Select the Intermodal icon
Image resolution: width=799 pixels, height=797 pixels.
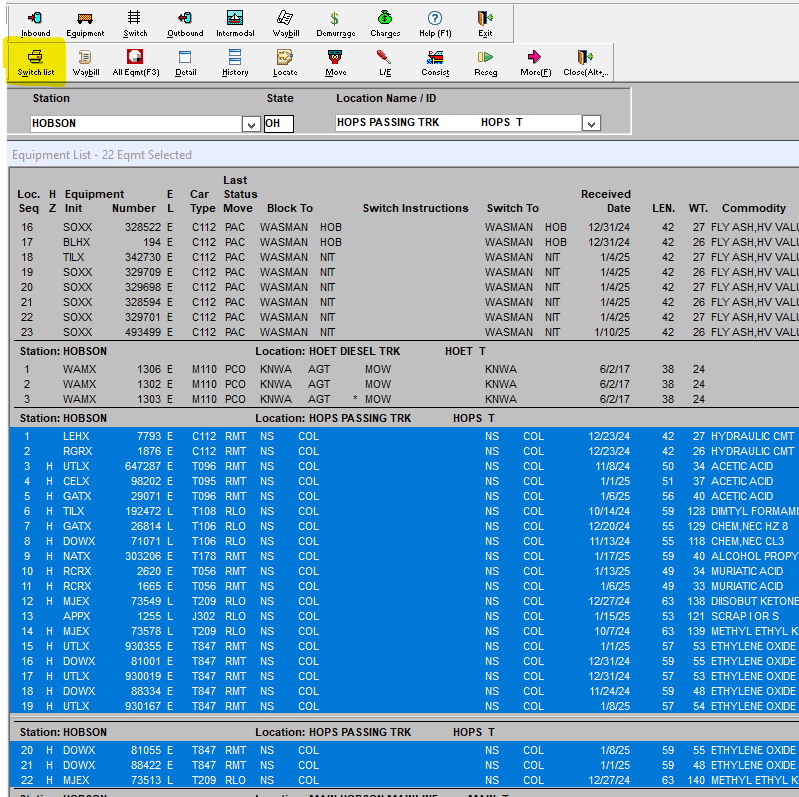tap(235, 24)
